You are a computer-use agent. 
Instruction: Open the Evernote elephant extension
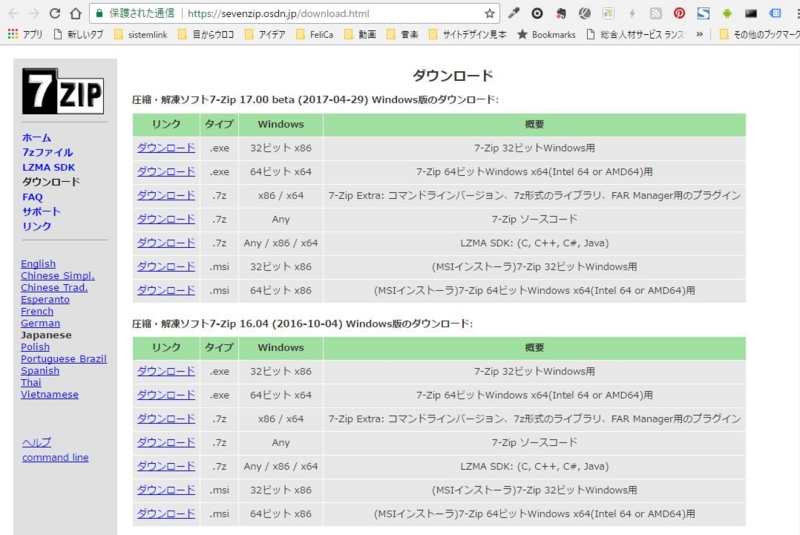pos(561,14)
